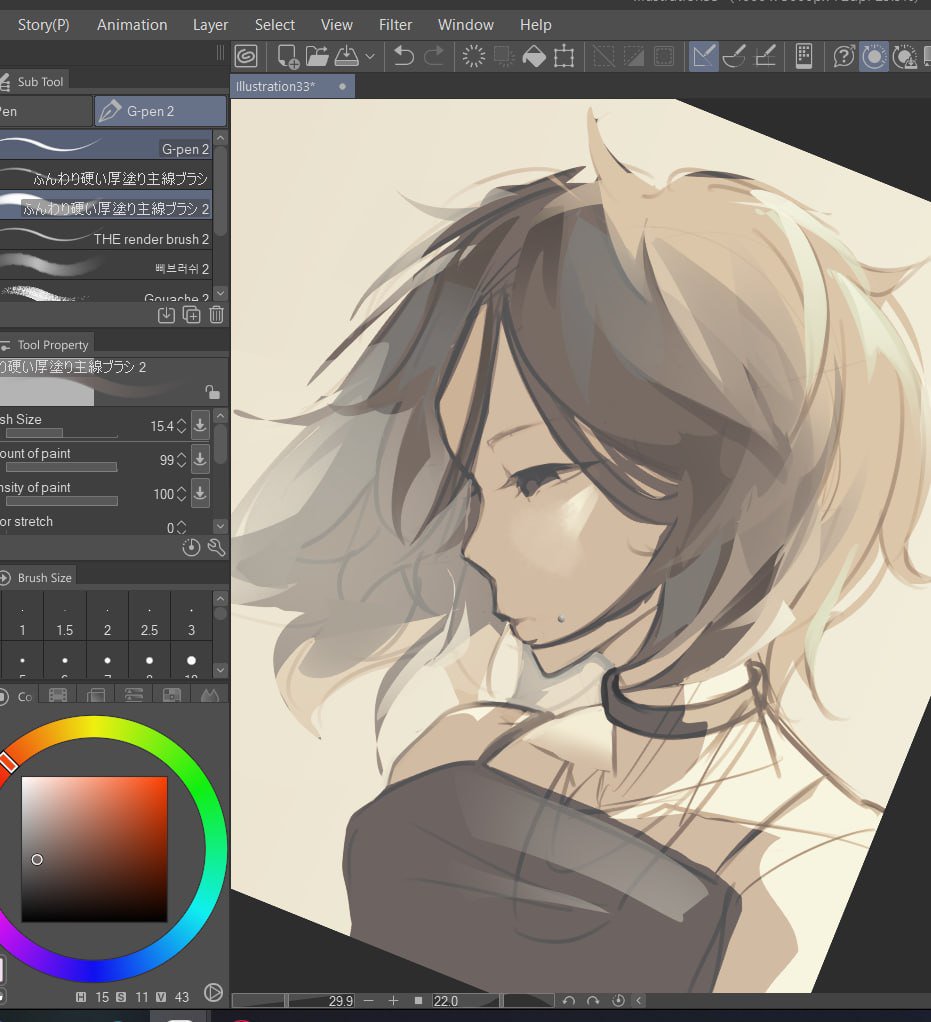The image size is (931, 1022).
Task: Click Density of paint stepper arrows
Action: pyautogui.click(x=182, y=494)
